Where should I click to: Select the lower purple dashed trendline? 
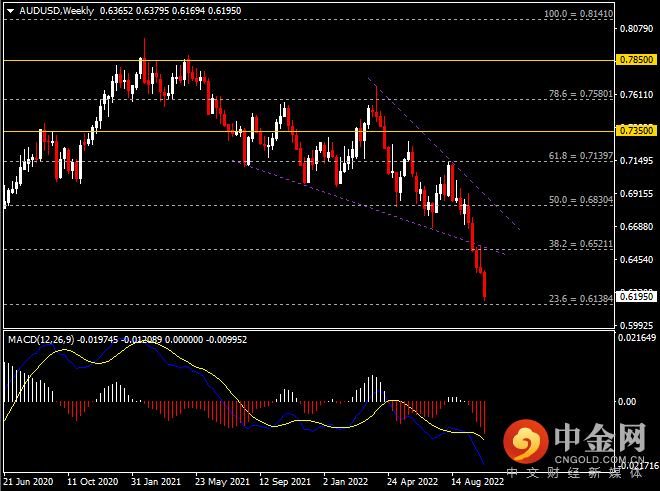coord(368,208)
